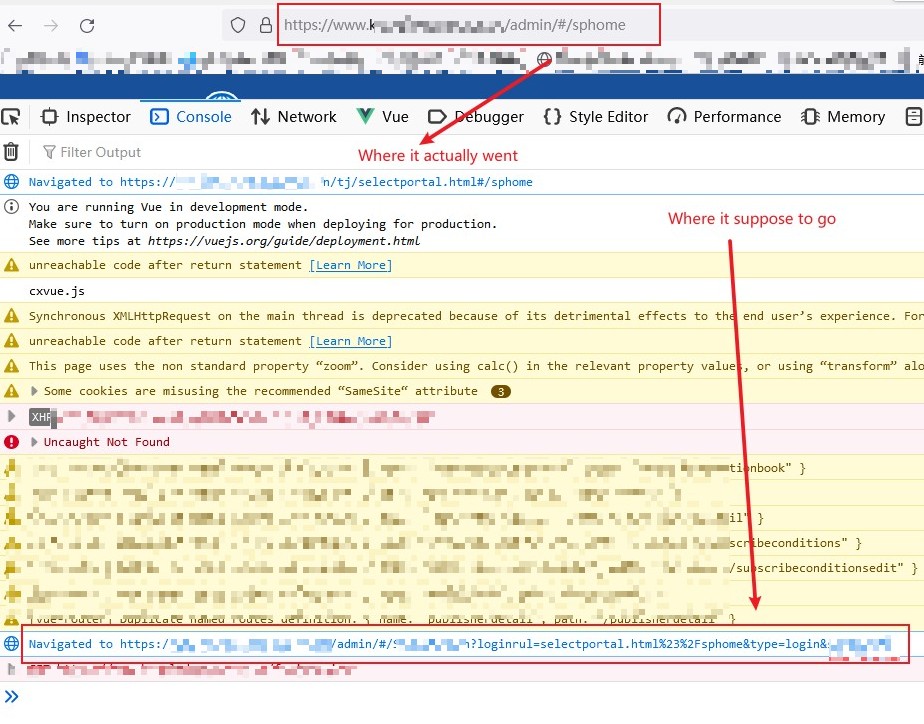
Task: Click the cxvue.js log message
Action: [x=57, y=291]
